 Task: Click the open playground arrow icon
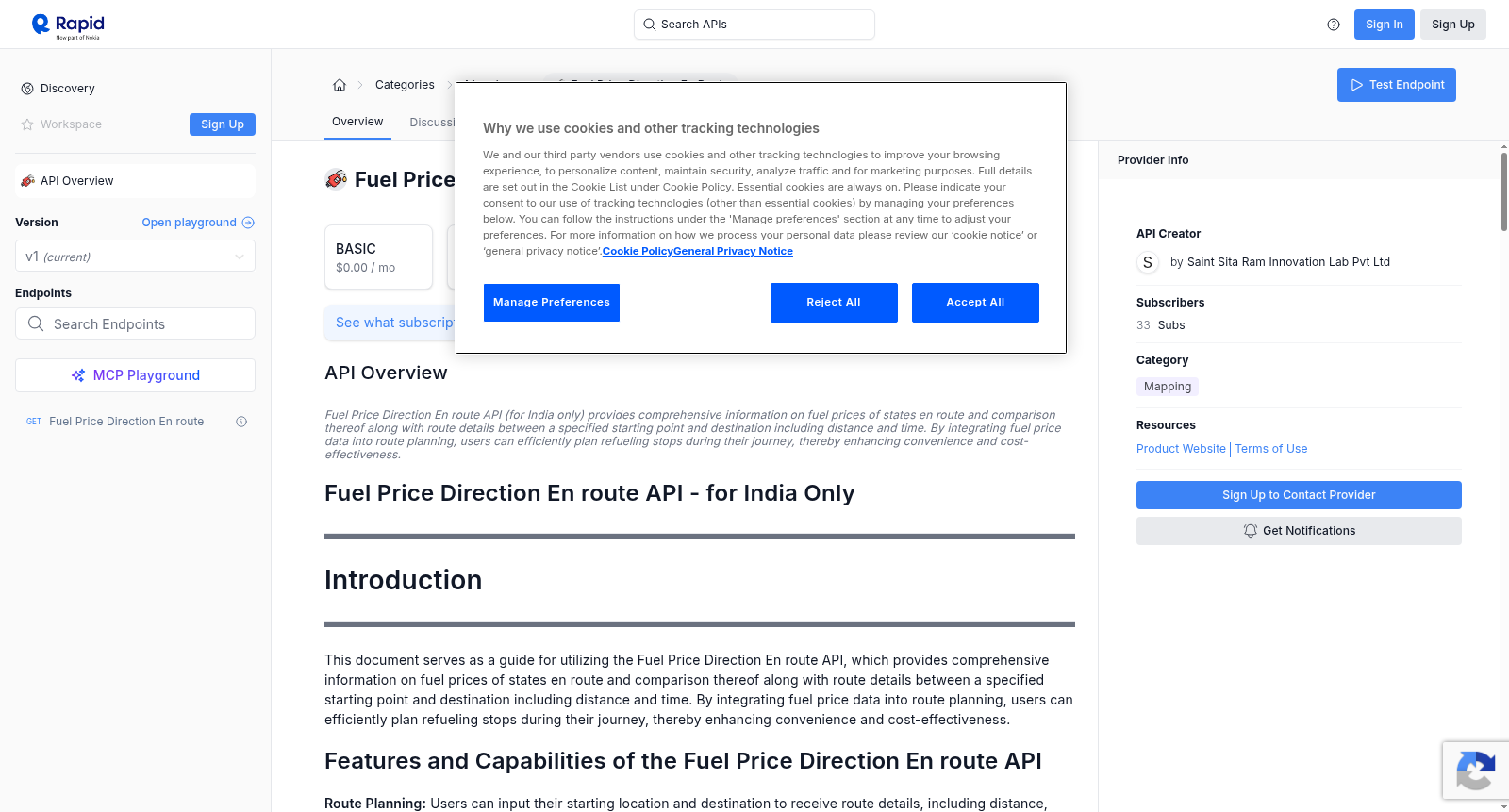tap(248, 223)
